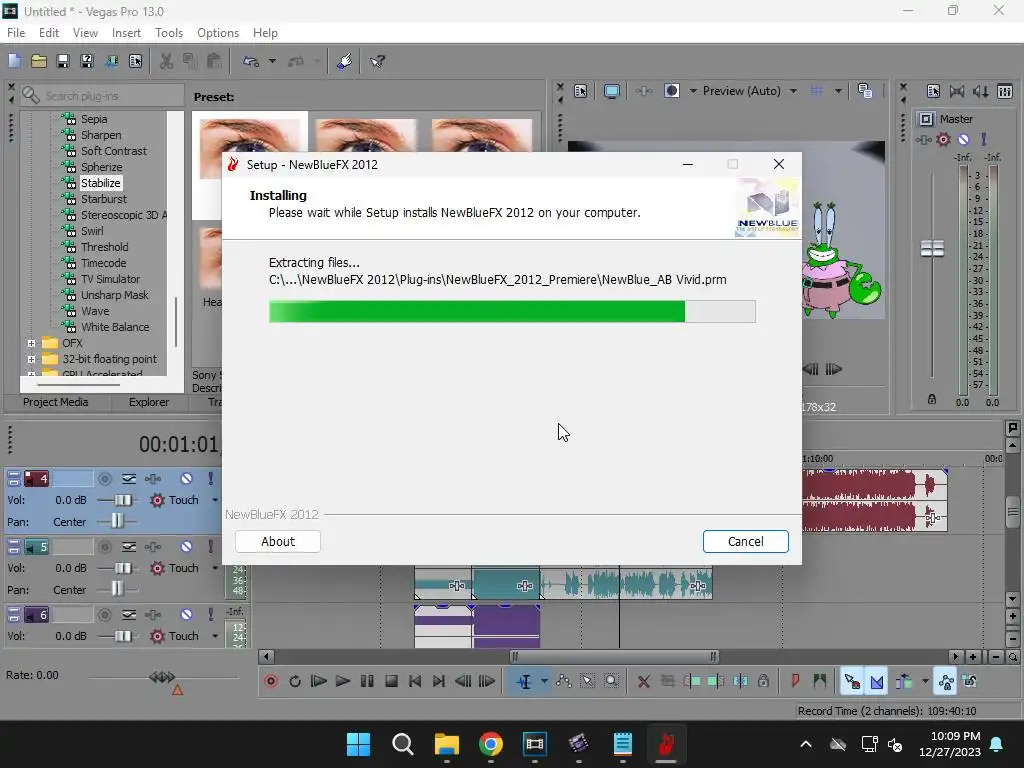Toggle Automatic Crossfades icon
This screenshot has width=1024, height=768.
(876, 681)
